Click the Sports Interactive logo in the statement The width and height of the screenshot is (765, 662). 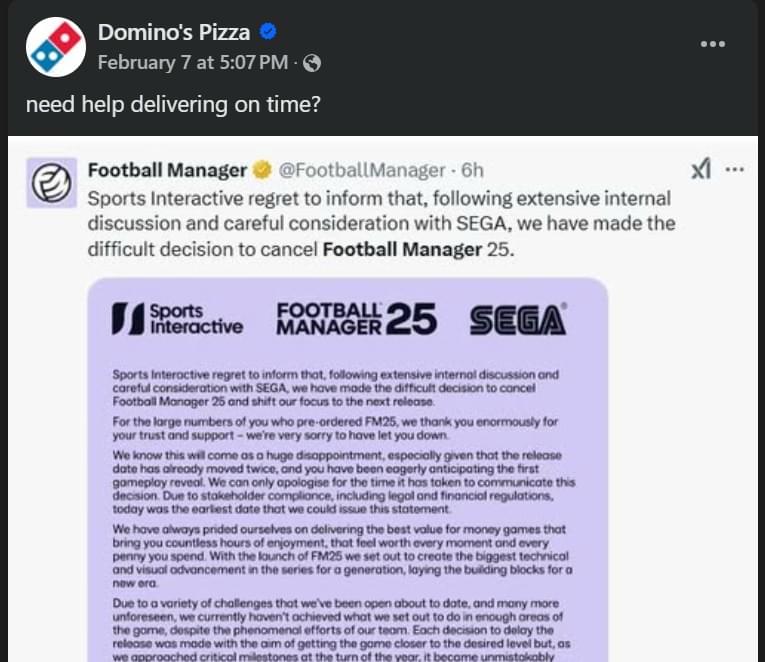click(x=177, y=319)
